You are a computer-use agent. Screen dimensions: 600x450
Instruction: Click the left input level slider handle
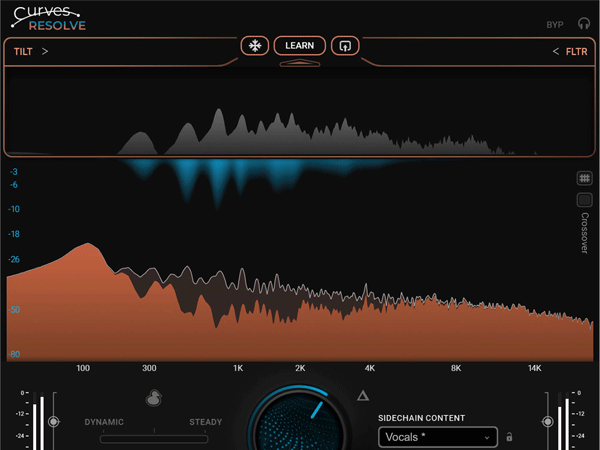tap(54, 422)
